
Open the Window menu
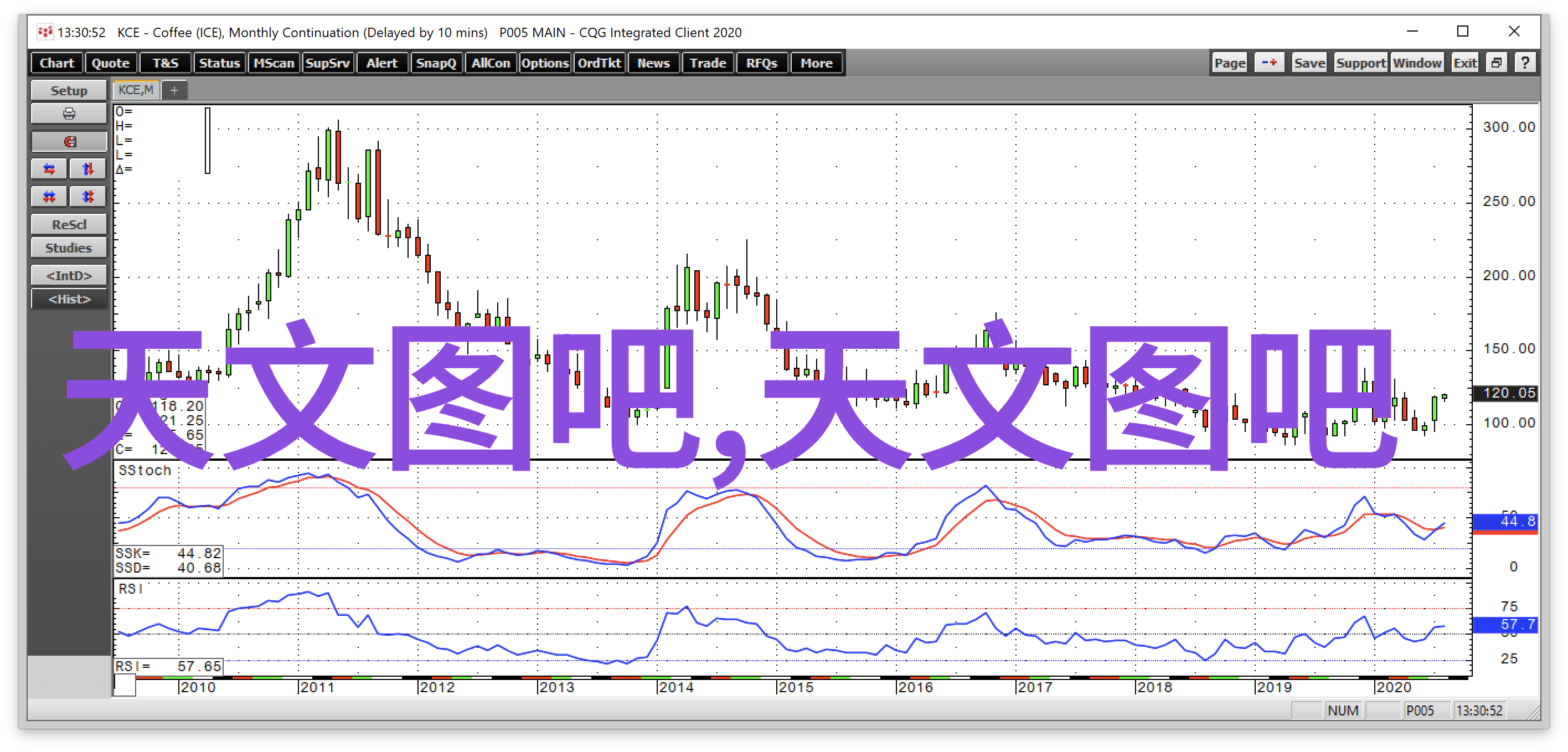click(x=1417, y=63)
